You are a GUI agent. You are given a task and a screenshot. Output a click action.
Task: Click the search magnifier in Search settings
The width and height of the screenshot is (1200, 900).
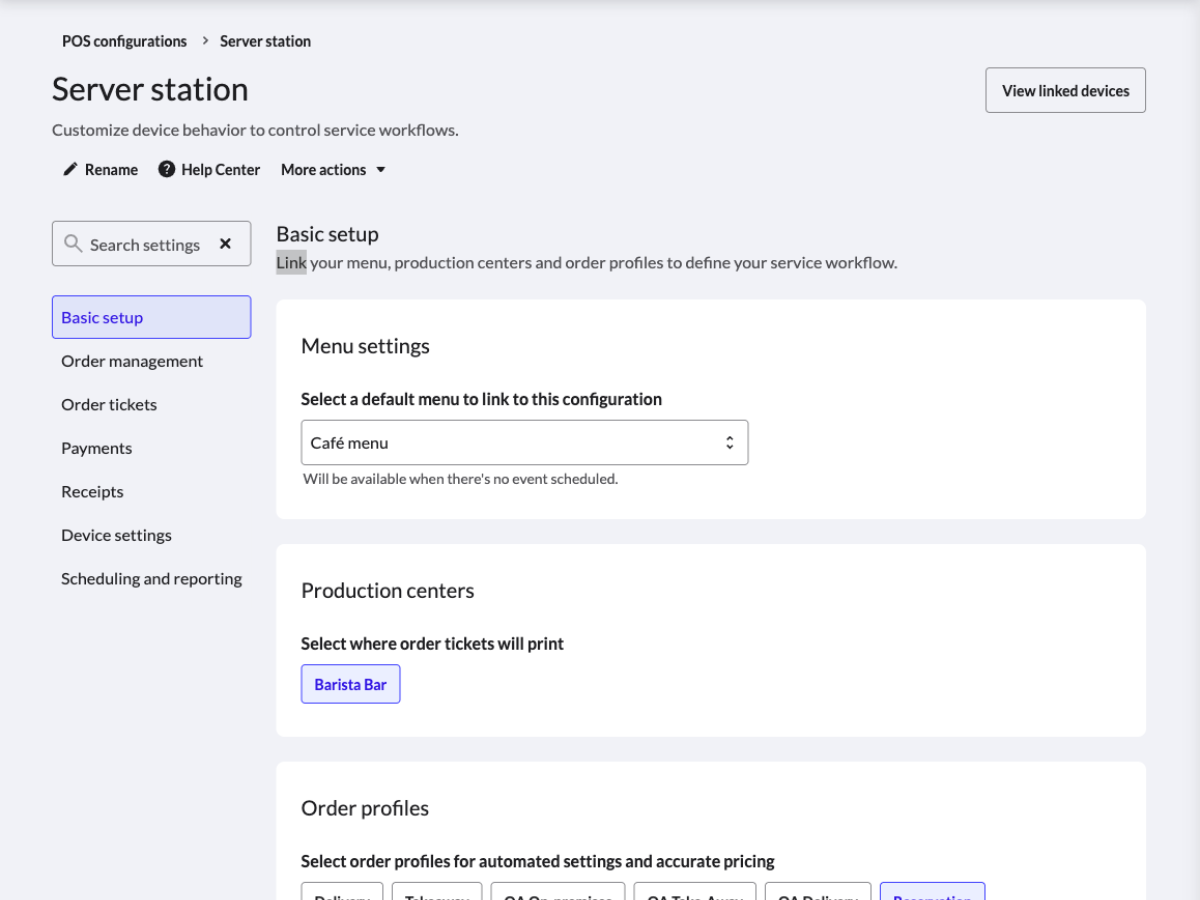72,243
